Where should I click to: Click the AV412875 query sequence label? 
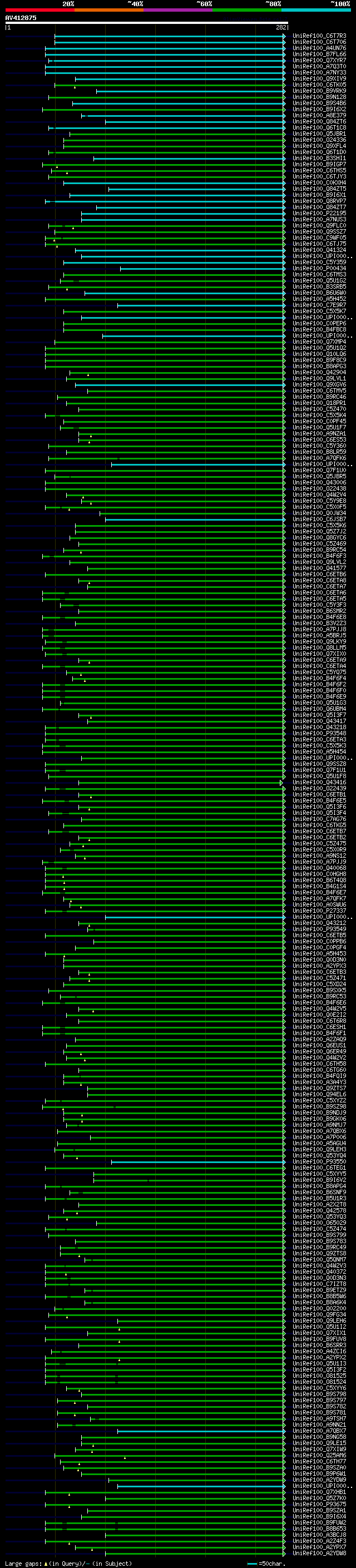click(x=21, y=18)
